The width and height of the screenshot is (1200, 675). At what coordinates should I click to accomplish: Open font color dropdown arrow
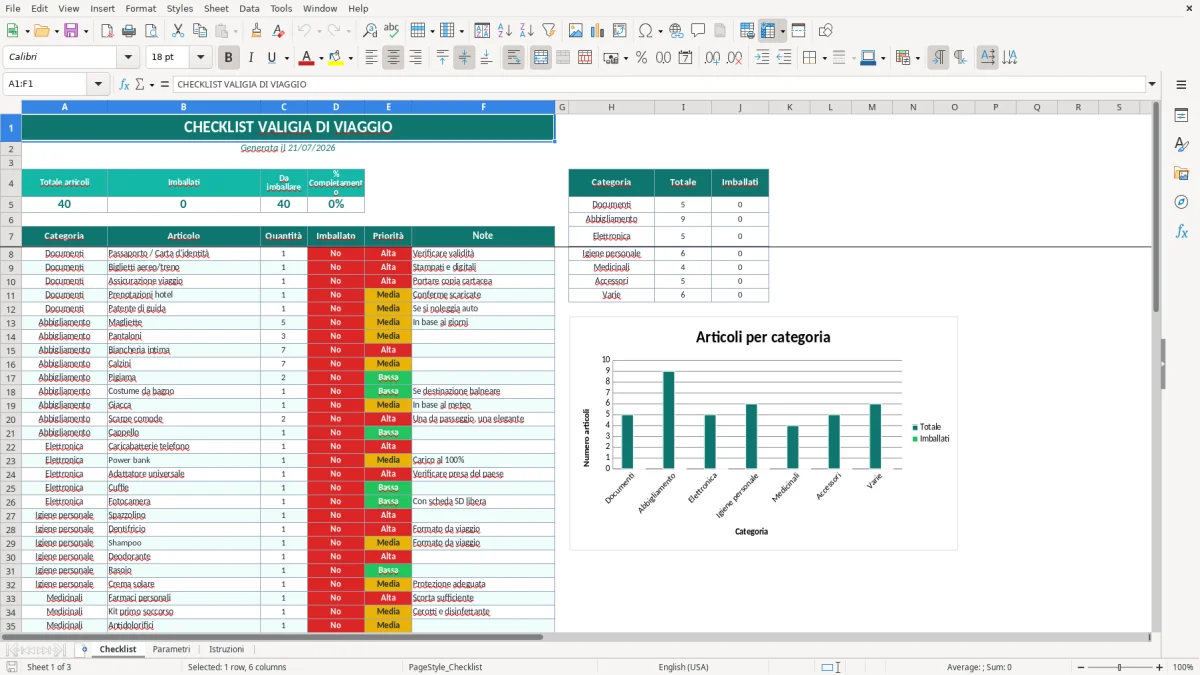[x=322, y=58]
